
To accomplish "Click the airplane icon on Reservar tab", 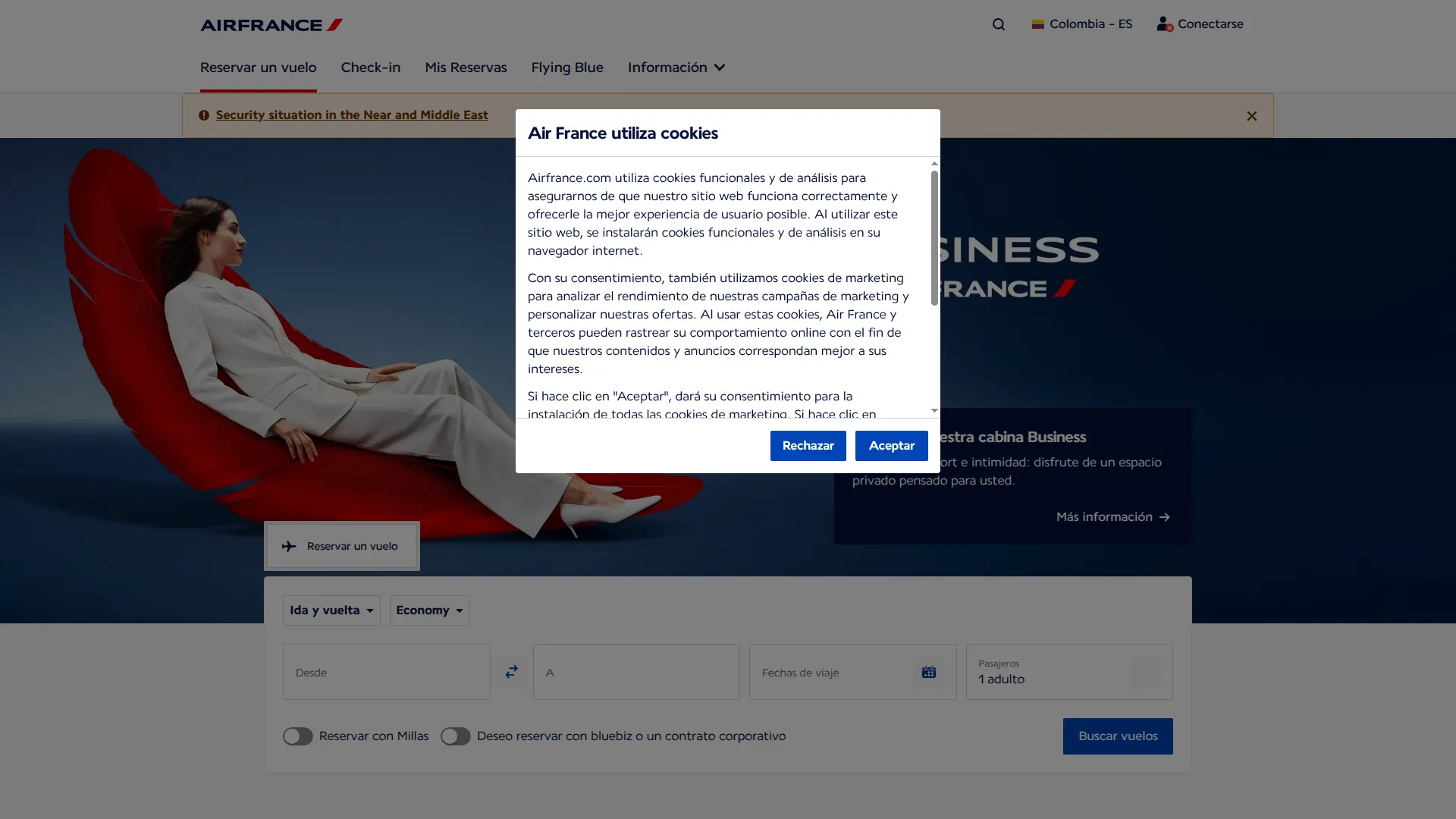I will pos(289,546).
